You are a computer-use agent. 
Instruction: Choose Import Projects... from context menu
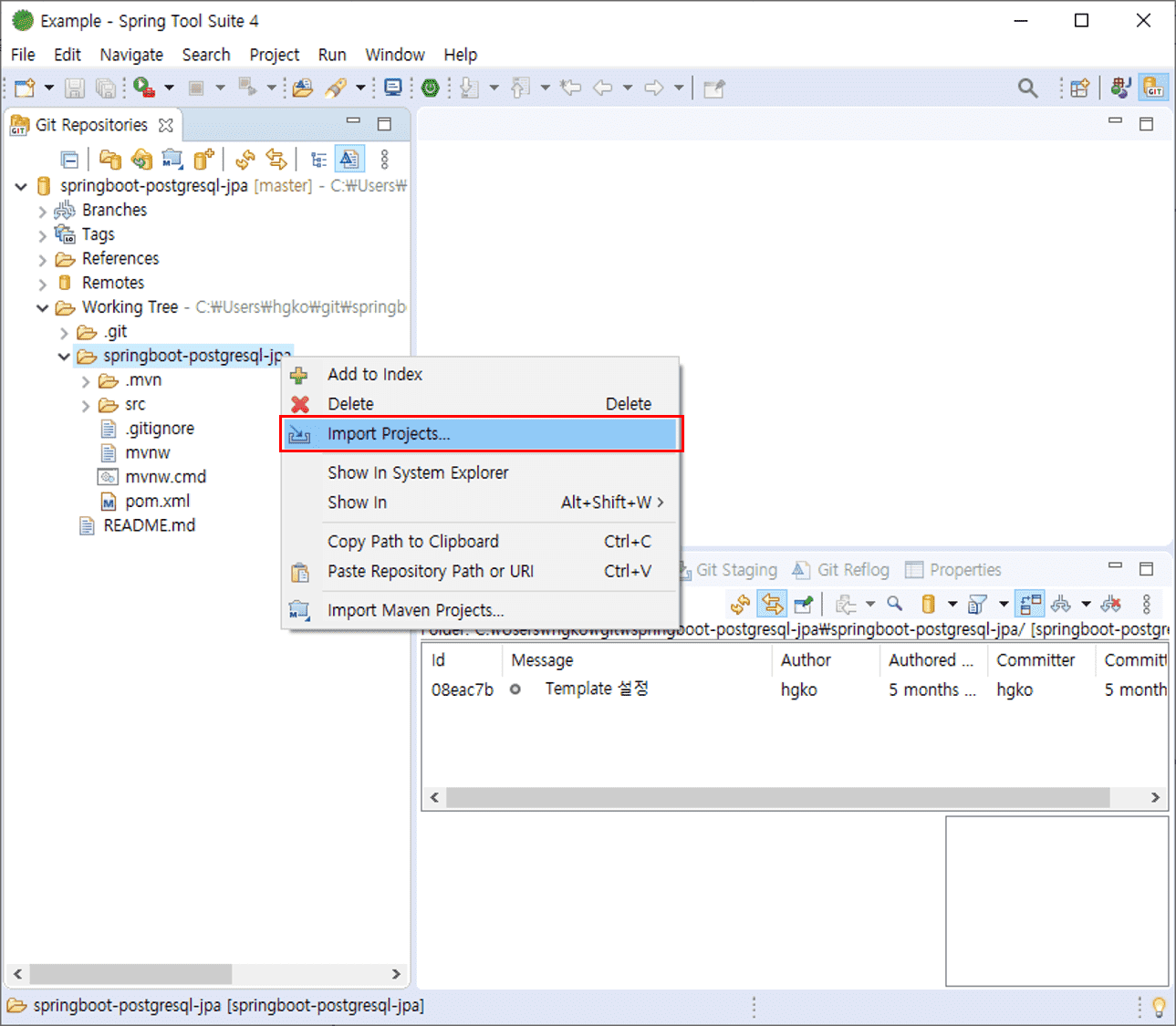481,434
